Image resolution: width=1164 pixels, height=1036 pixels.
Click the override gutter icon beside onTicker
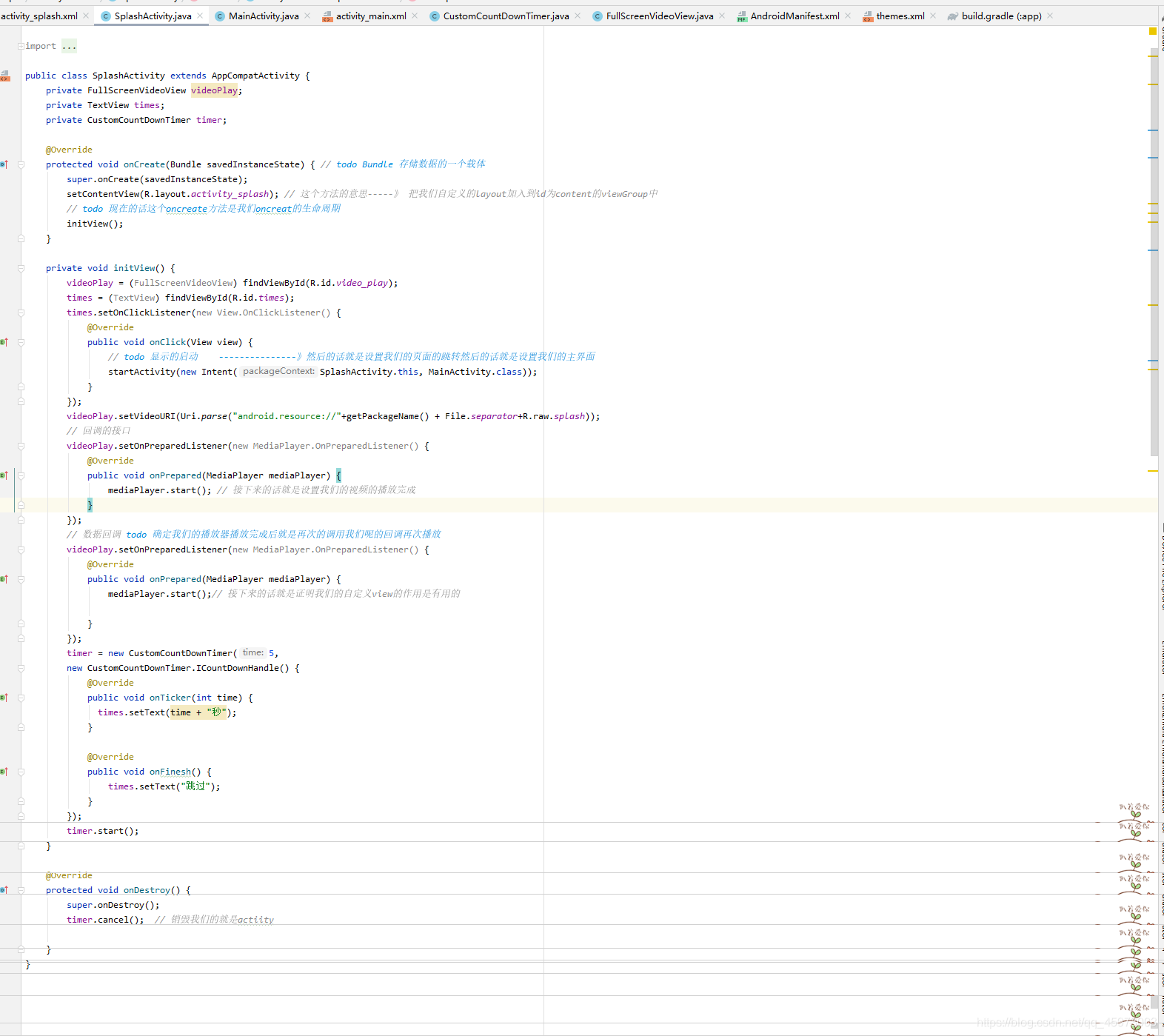[4, 698]
